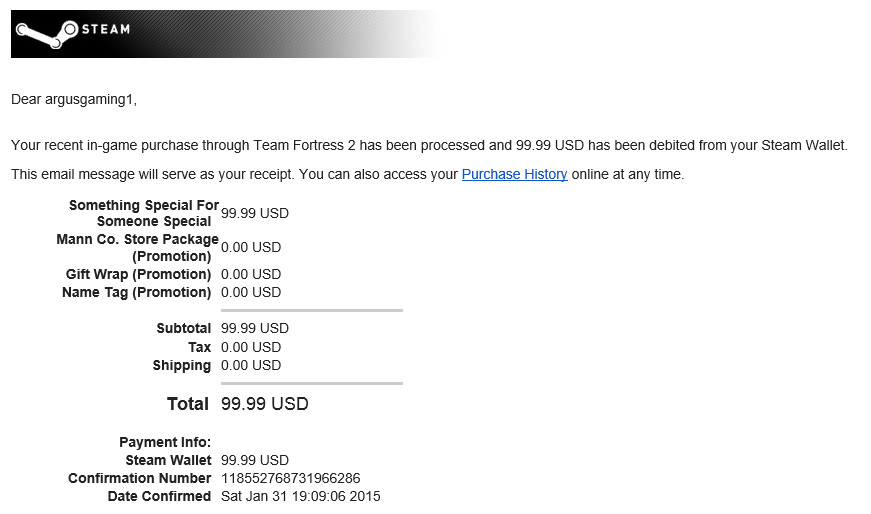The height and width of the screenshot is (514, 871).
Task: Click the Date Confirmed timestamp
Action: click(301, 496)
